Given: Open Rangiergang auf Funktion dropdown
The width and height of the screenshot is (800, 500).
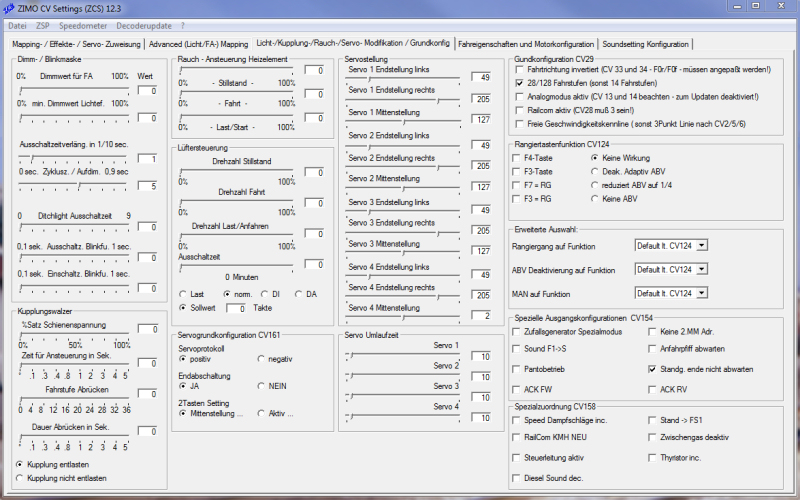Looking at the screenshot, I should [702, 245].
